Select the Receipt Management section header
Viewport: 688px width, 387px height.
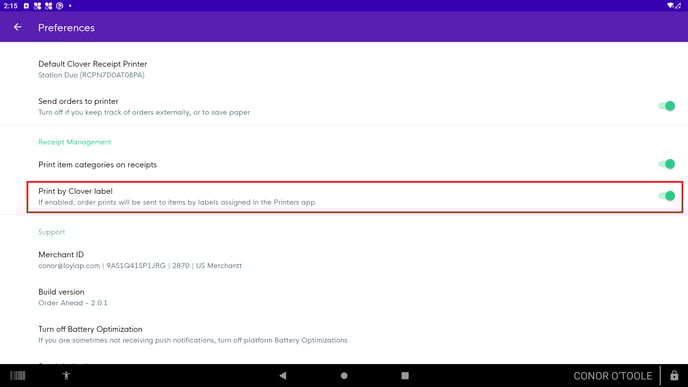pos(75,142)
